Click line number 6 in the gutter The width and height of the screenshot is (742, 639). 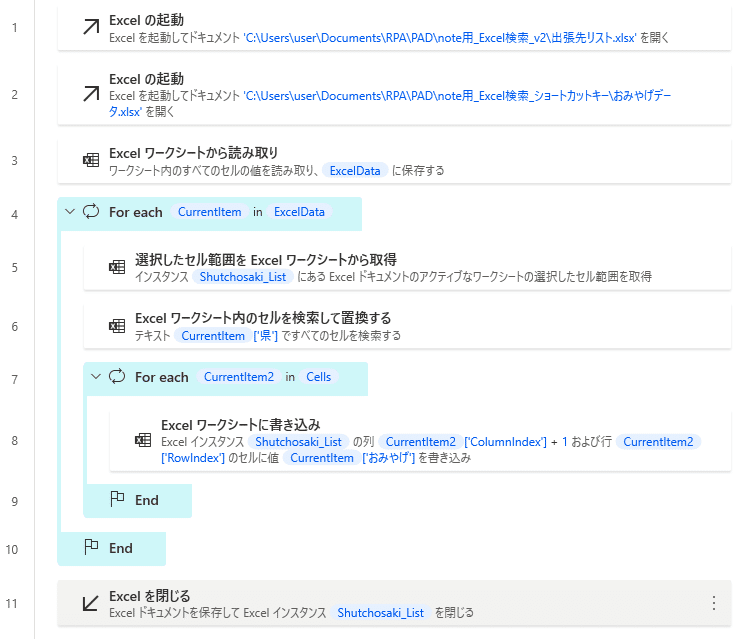(x=15, y=326)
